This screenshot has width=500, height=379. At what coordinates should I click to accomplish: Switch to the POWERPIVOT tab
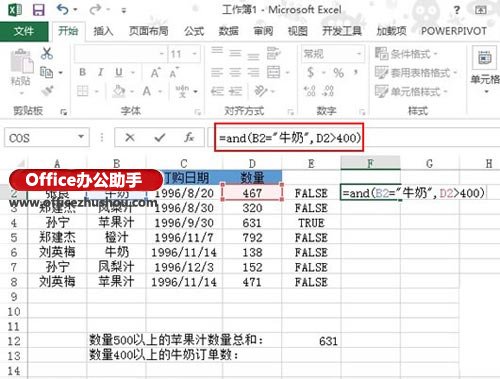tap(454, 31)
